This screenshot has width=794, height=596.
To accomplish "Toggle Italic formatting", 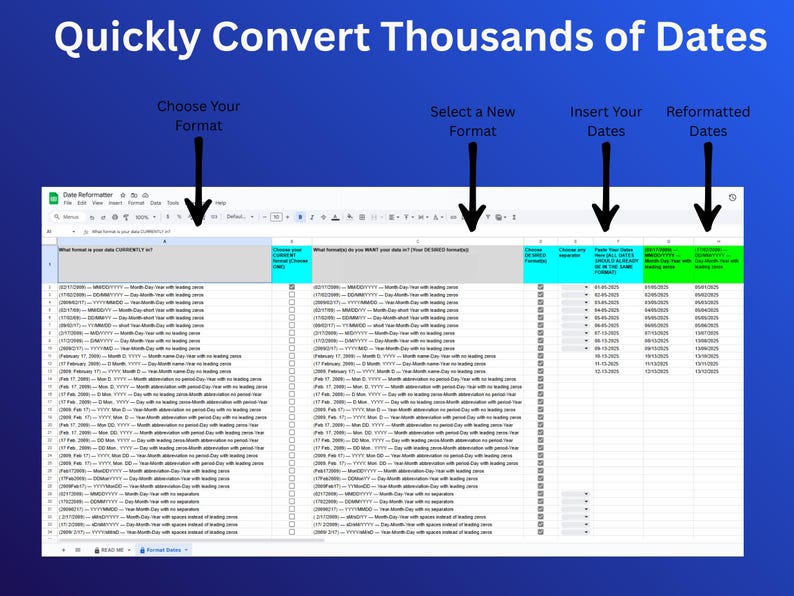I will click(312, 217).
